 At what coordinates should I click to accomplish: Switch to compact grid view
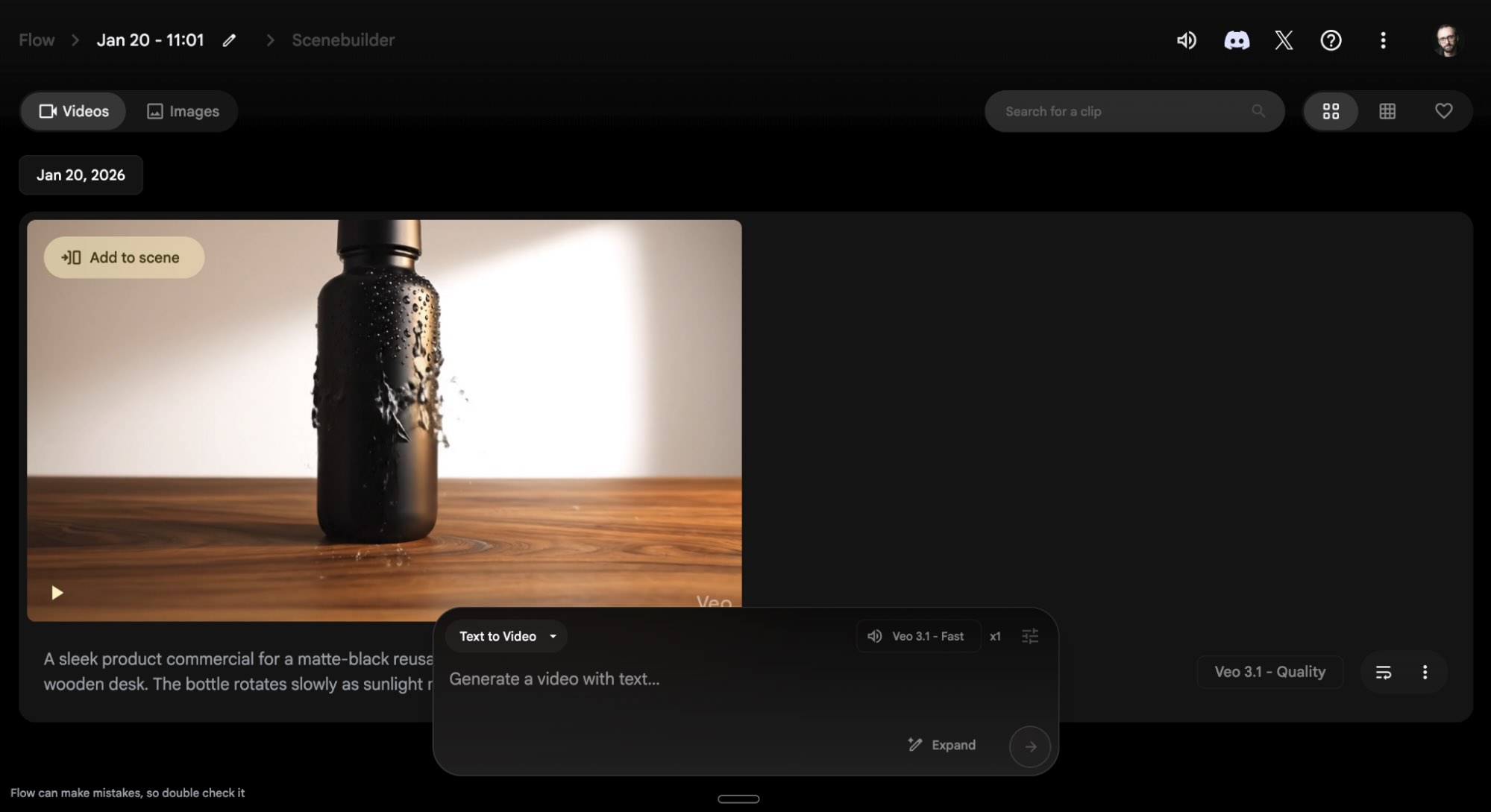point(1387,111)
